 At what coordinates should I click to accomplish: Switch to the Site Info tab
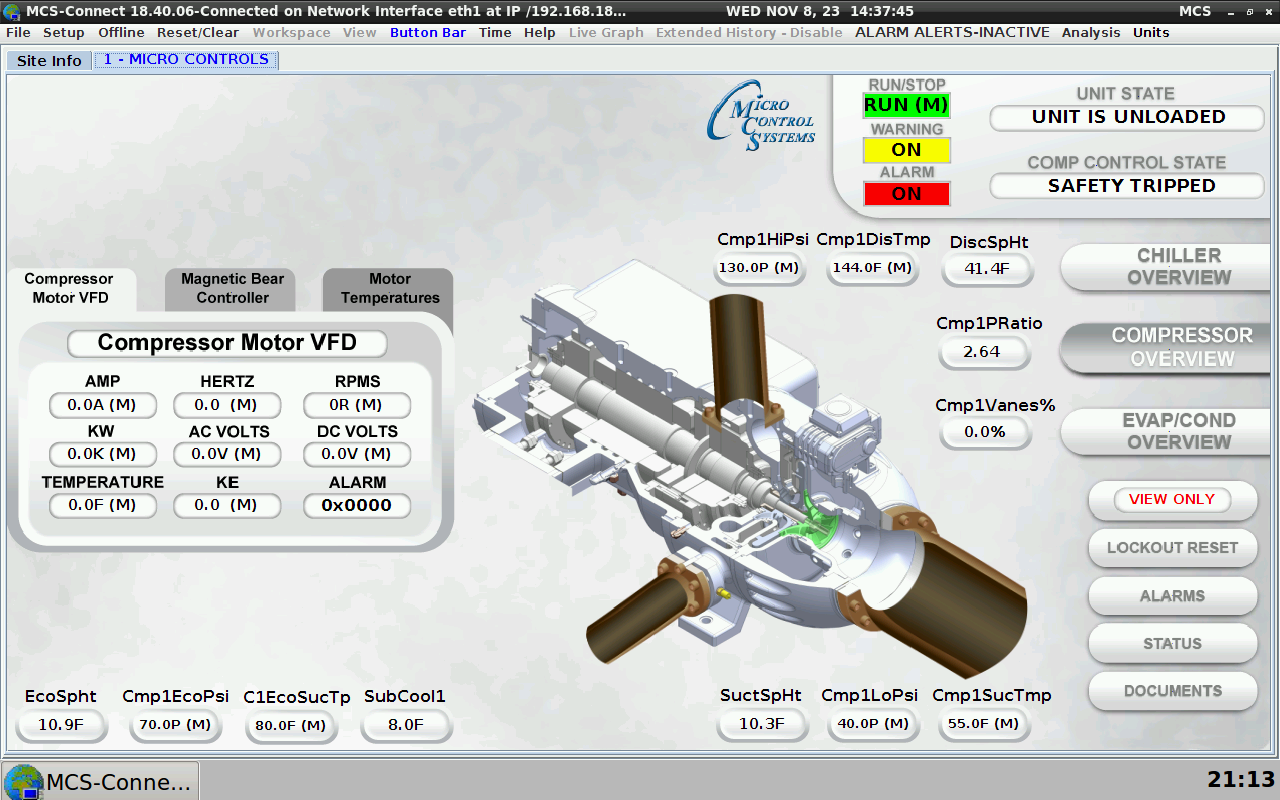pyautogui.click(x=49, y=60)
